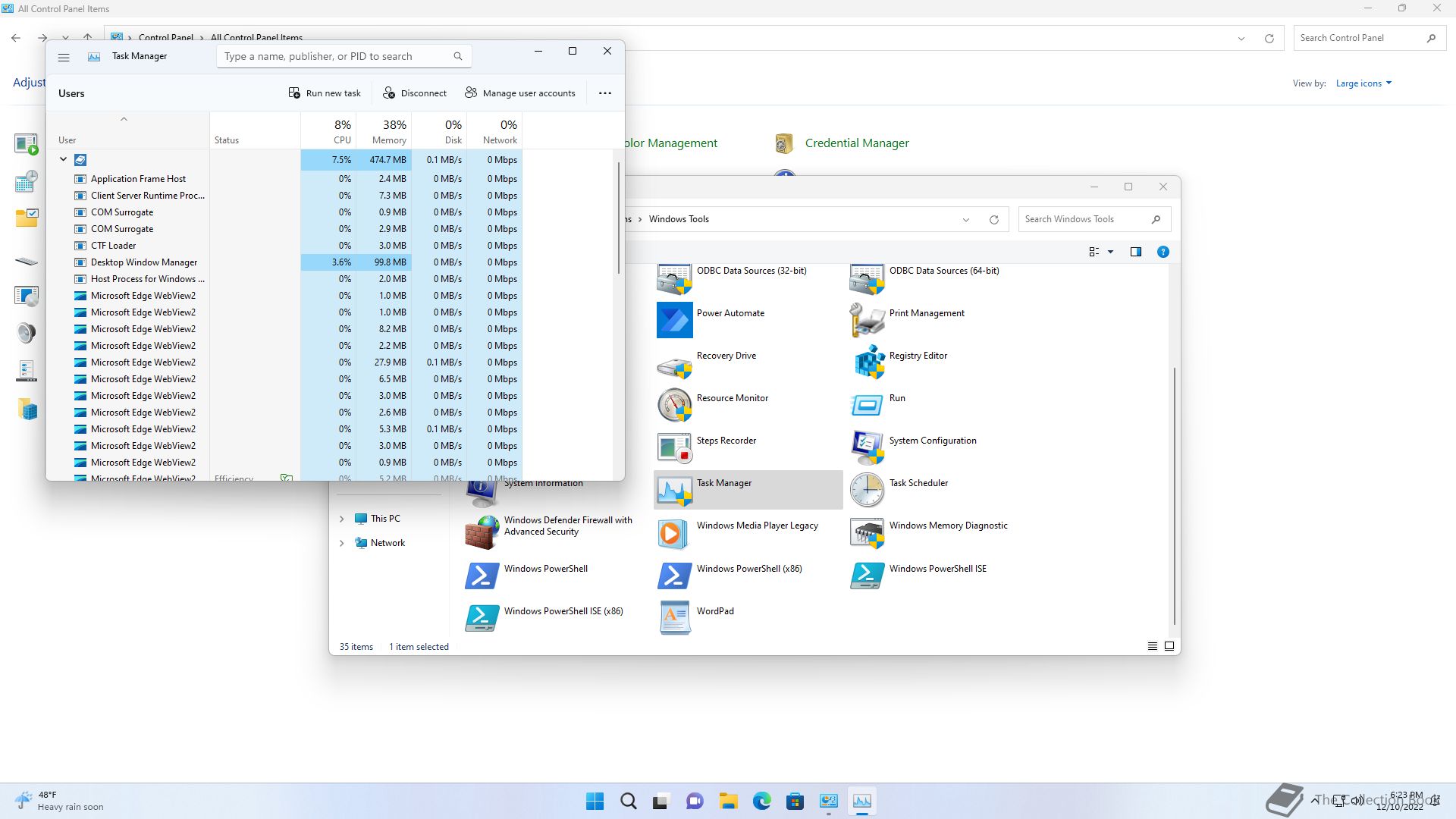
Task: Sort users by CPU column
Action: point(328,130)
